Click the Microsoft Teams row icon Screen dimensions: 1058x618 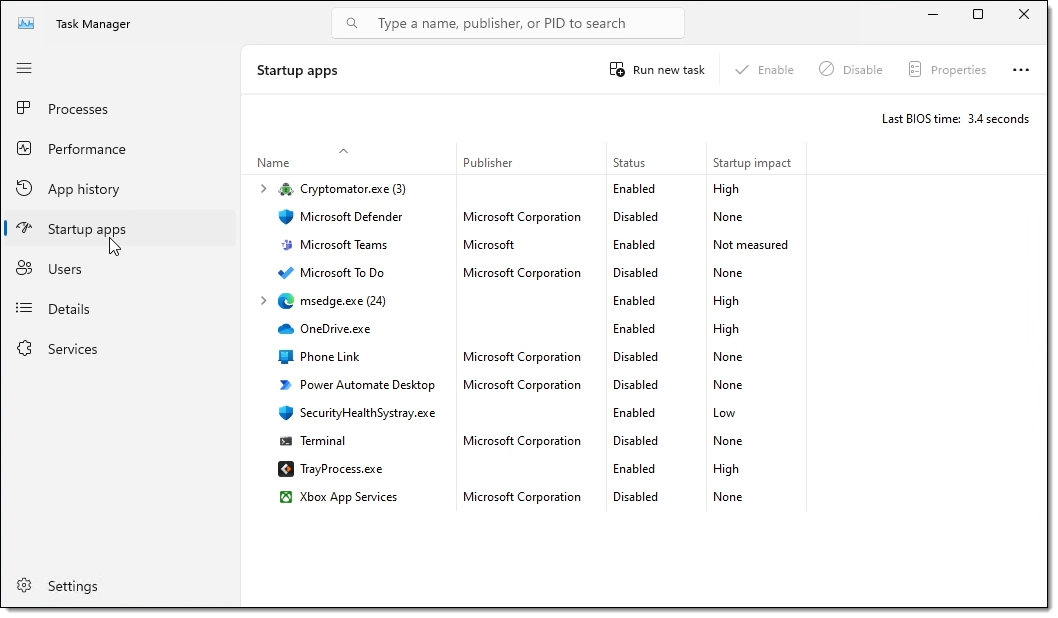286,245
